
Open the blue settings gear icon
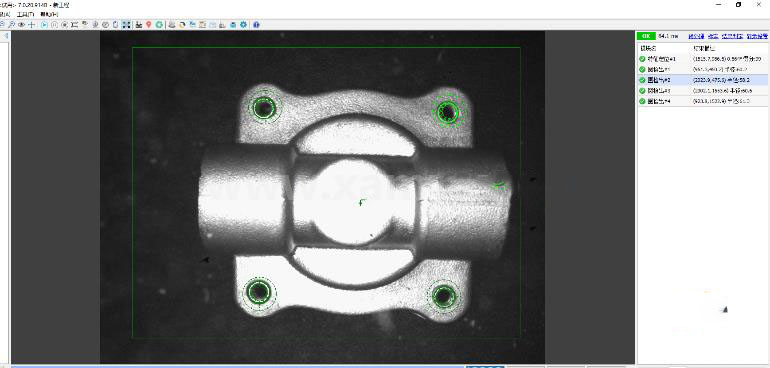click(x=244, y=25)
